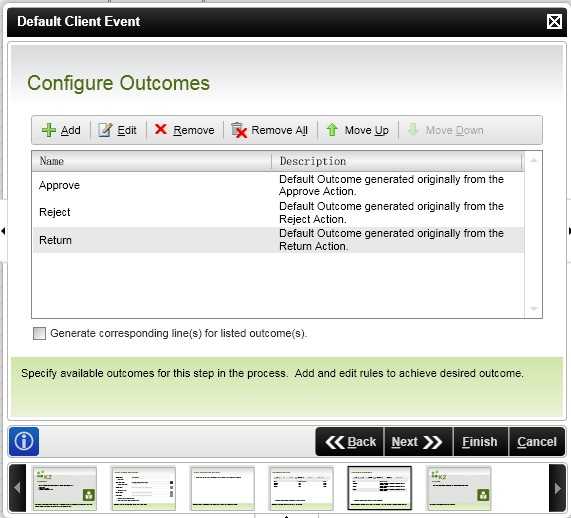Click the Add label in the toolbar

click(x=71, y=130)
